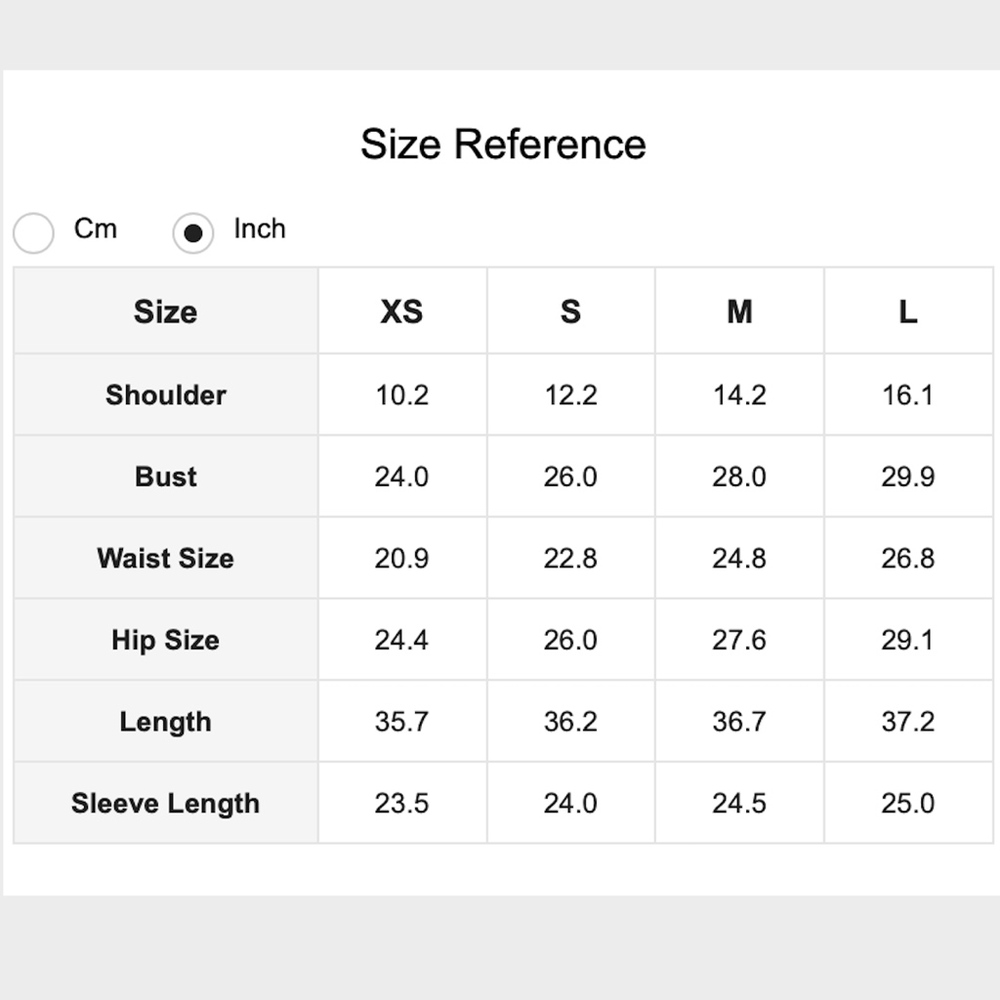Click the Length row label
This screenshot has height=1000, width=1000.
pyautogui.click(x=166, y=722)
